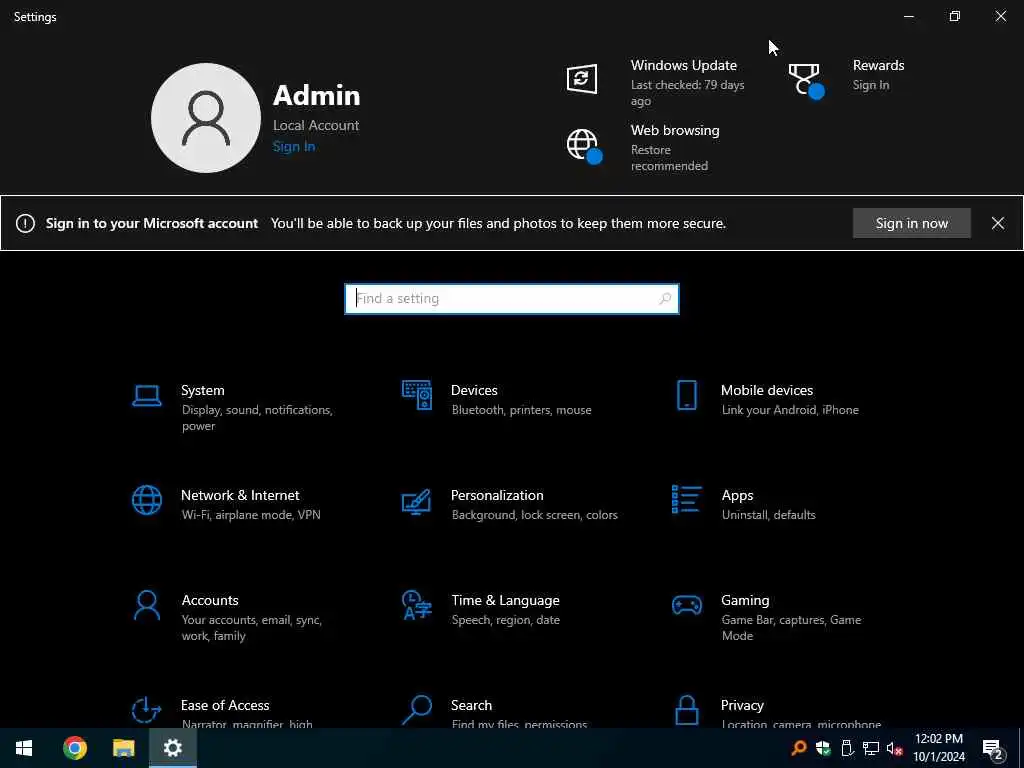The width and height of the screenshot is (1024, 768).
Task: Click the Network & Internet title
Action: pyautogui.click(x=240, y=495)
